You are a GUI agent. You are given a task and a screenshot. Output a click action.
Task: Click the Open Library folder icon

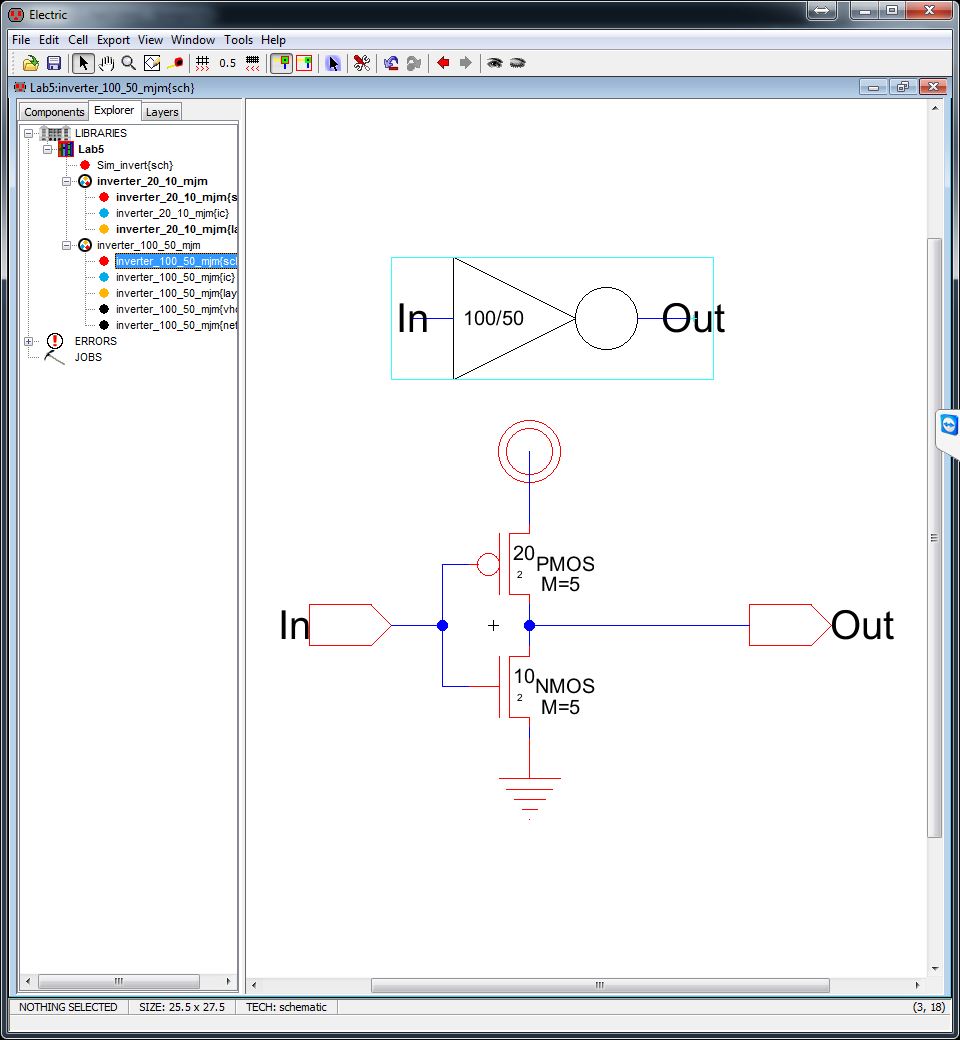(31, 63)
